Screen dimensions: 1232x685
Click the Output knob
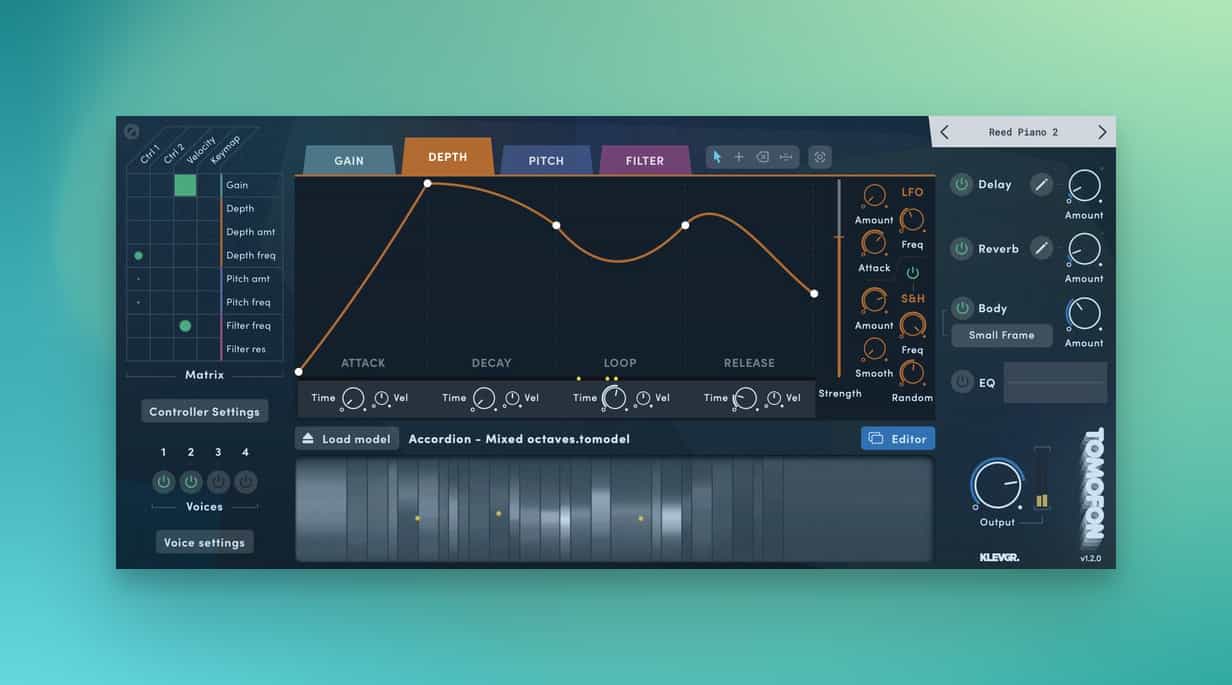997,486
